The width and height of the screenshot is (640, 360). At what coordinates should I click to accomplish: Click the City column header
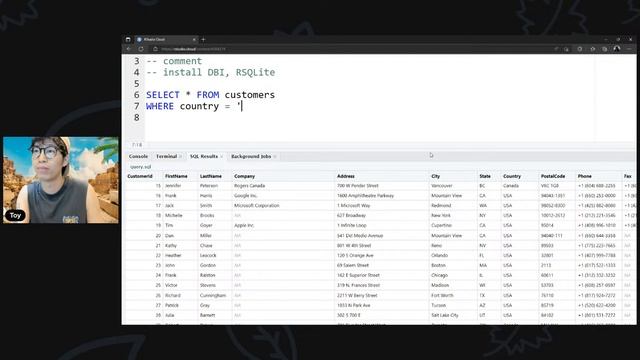(436, 176)
